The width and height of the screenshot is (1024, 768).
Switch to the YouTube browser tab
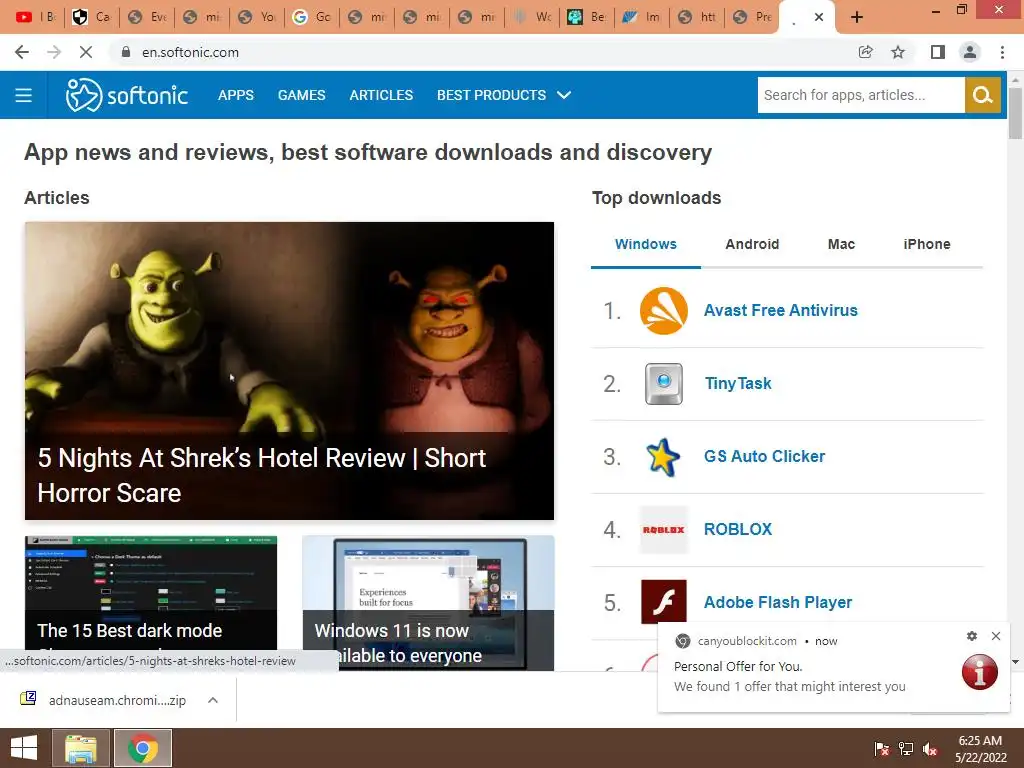tap(36, 17)
